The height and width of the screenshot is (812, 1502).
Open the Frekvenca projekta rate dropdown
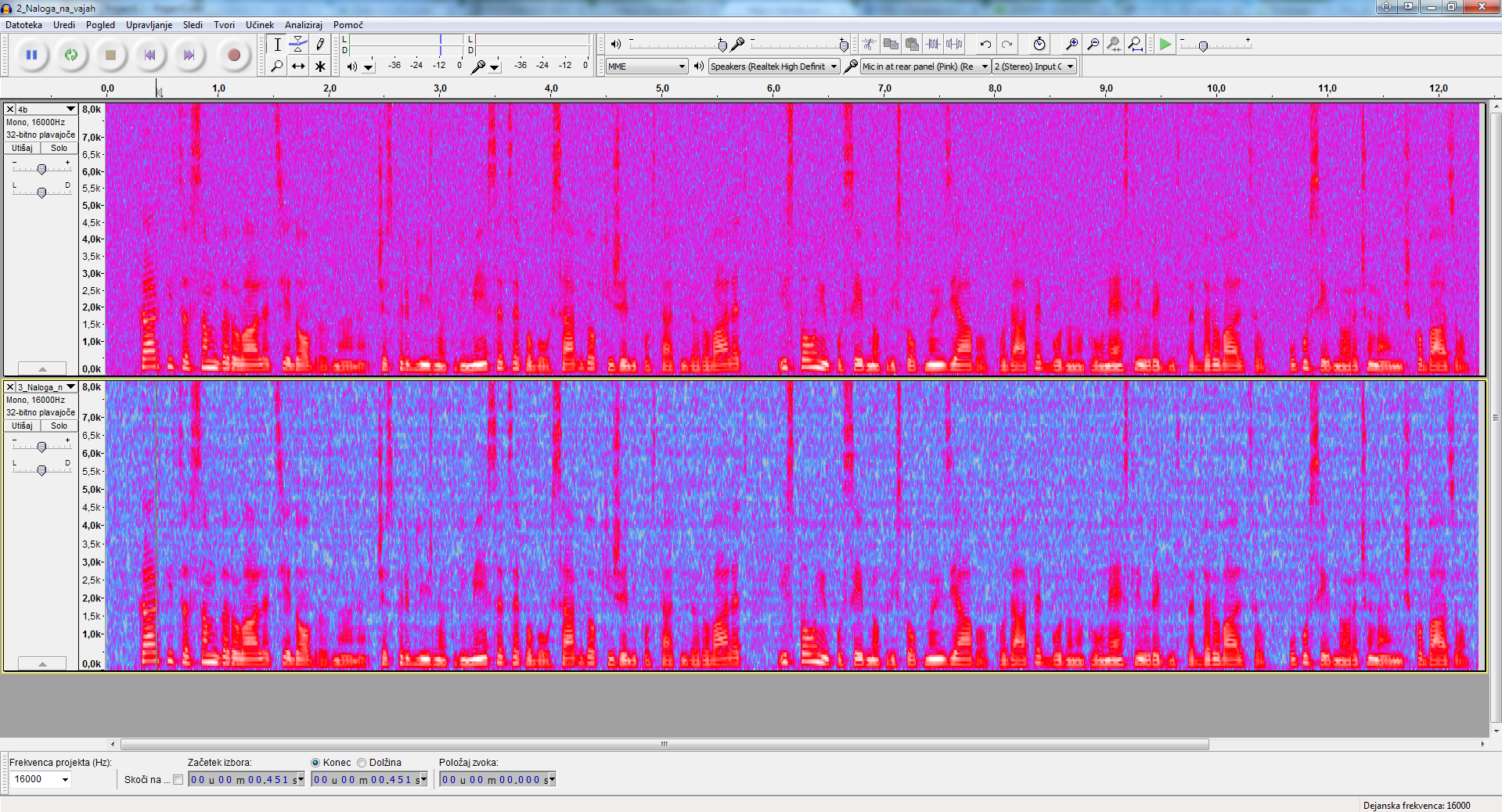pos(41,779)
